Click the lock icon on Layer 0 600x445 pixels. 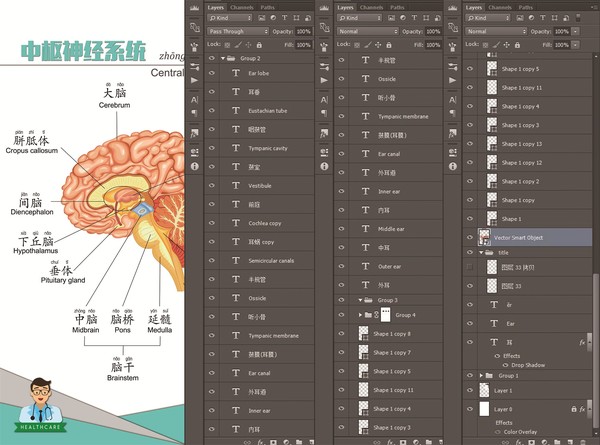(x=574, y=409)
